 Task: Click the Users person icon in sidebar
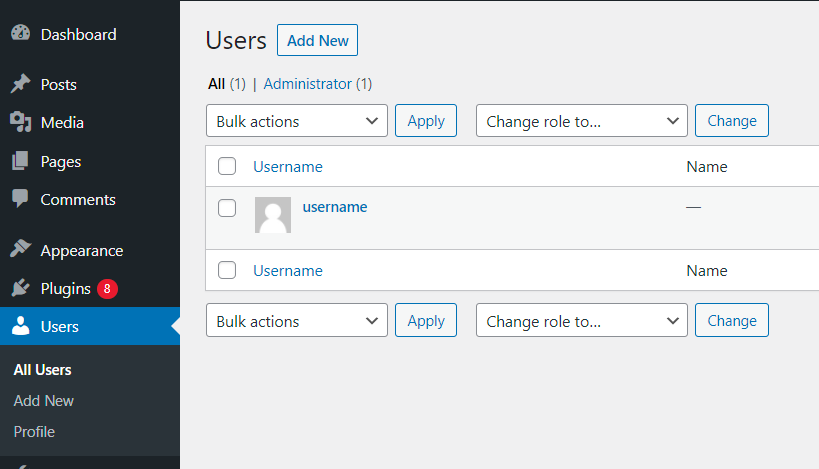pos(20,327)
